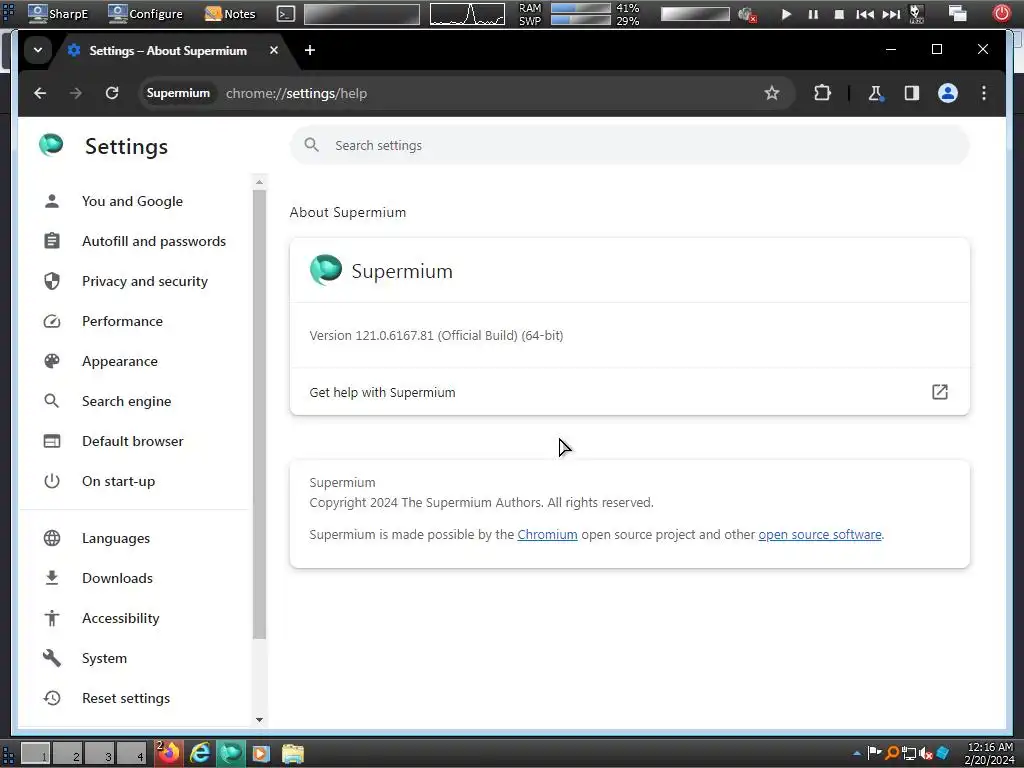Expand hidden system tray icons
Image resolution: width=1024 pixels, height=768 pixels.
[857, 754]
